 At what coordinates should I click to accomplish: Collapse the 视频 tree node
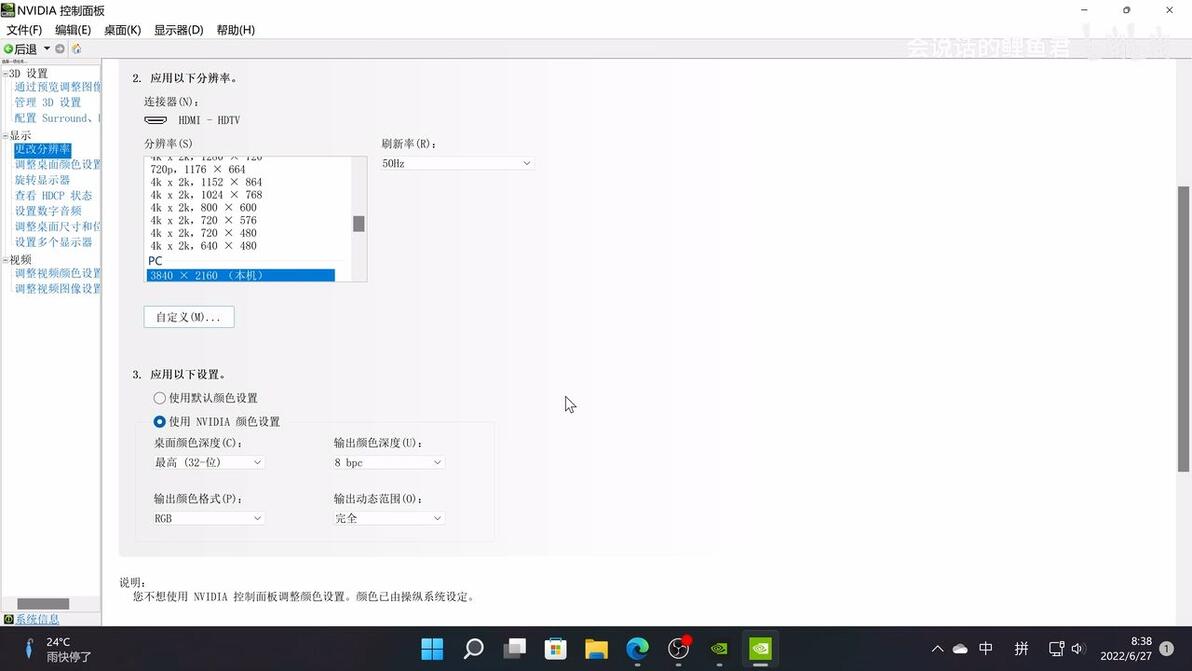5,260
